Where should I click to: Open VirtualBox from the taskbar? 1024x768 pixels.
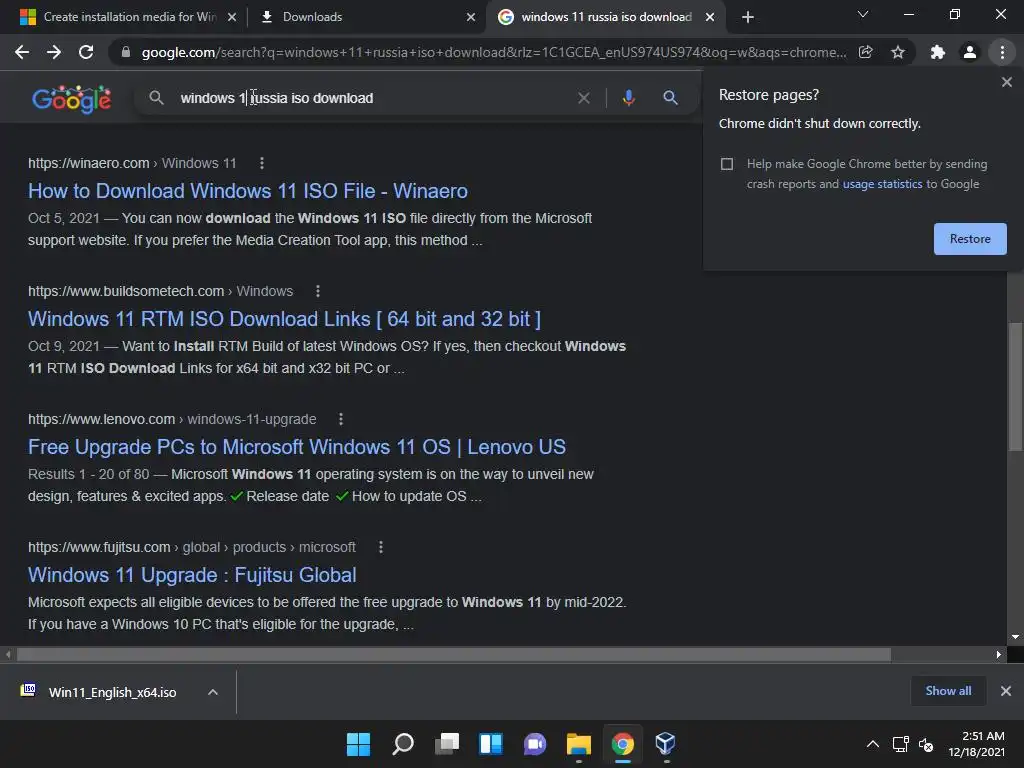(x=665, y=744)
